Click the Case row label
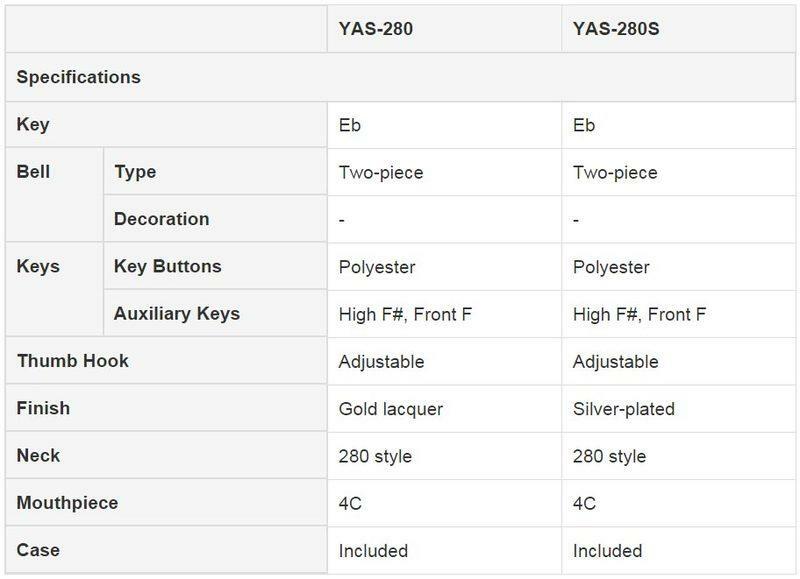800x579 pixels. point(38,550)
